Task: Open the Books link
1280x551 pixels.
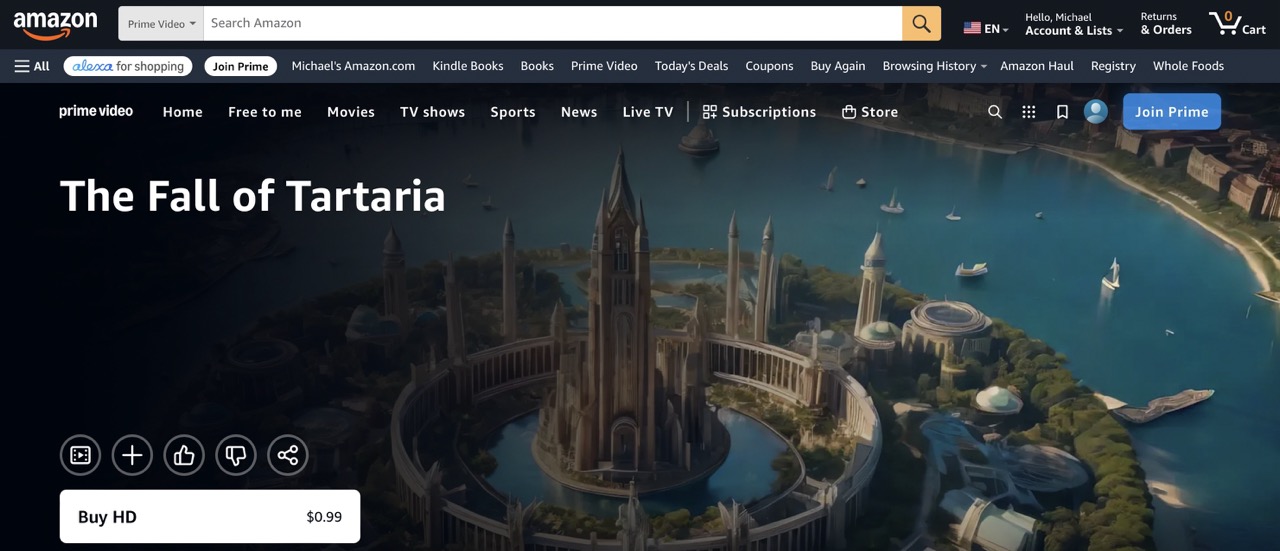Action: [x=537, y=66]
